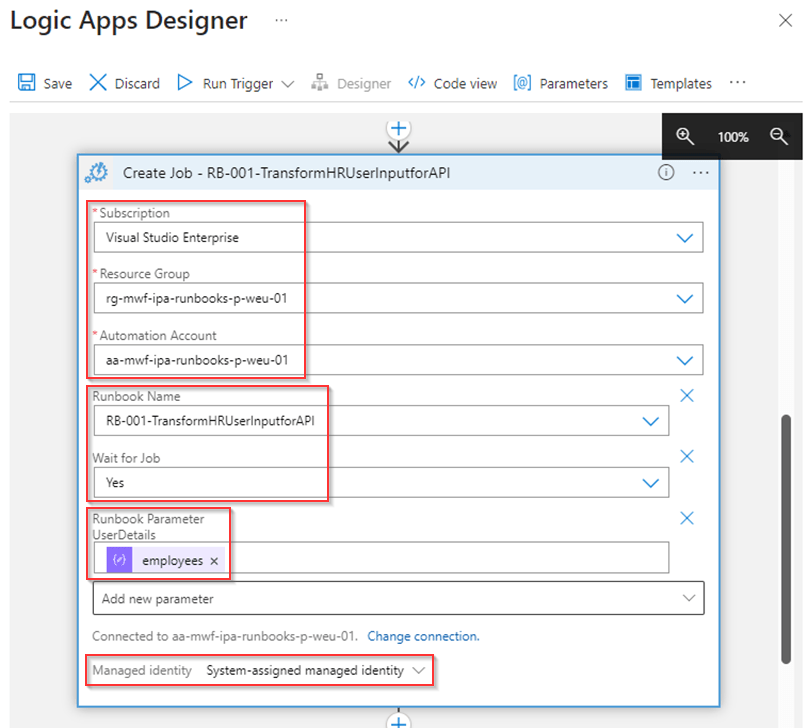Expand the Resource Group dropdown
Image resolution: width=808 pixels, height=728 pixels.
[x=684, y=298]
